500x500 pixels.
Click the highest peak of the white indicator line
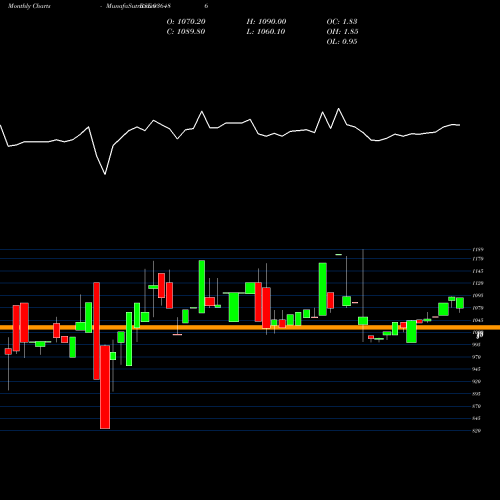click(339, 109)
